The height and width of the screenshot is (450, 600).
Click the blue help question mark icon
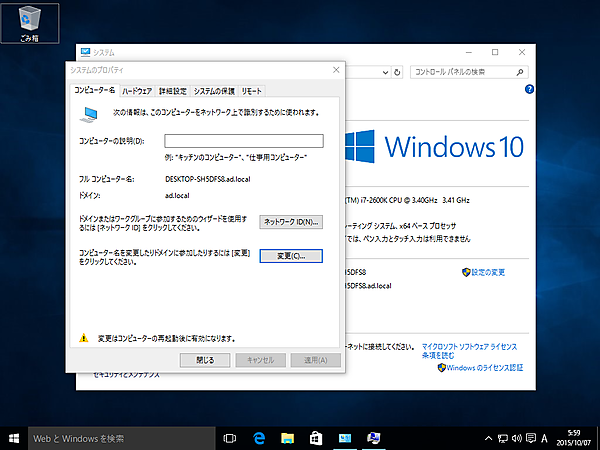pyautogui.click(x=529, y=89)
